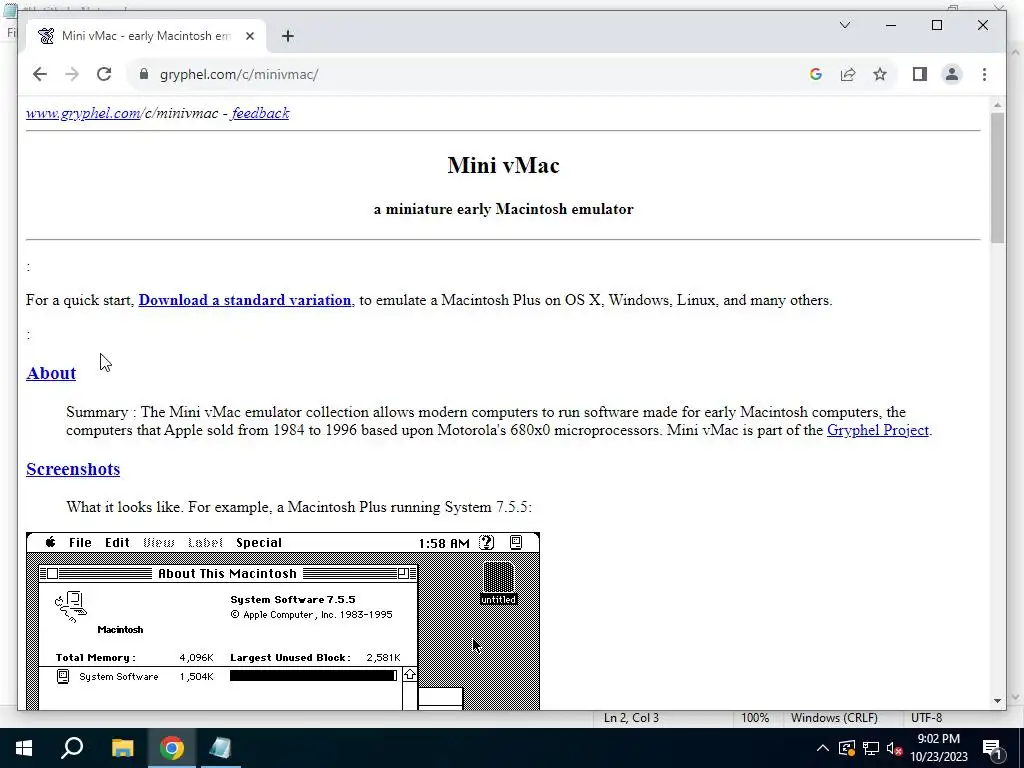Open www.gryphel.com link
Viewport: 1024px width, 768px height.
(x=83, y=113)
